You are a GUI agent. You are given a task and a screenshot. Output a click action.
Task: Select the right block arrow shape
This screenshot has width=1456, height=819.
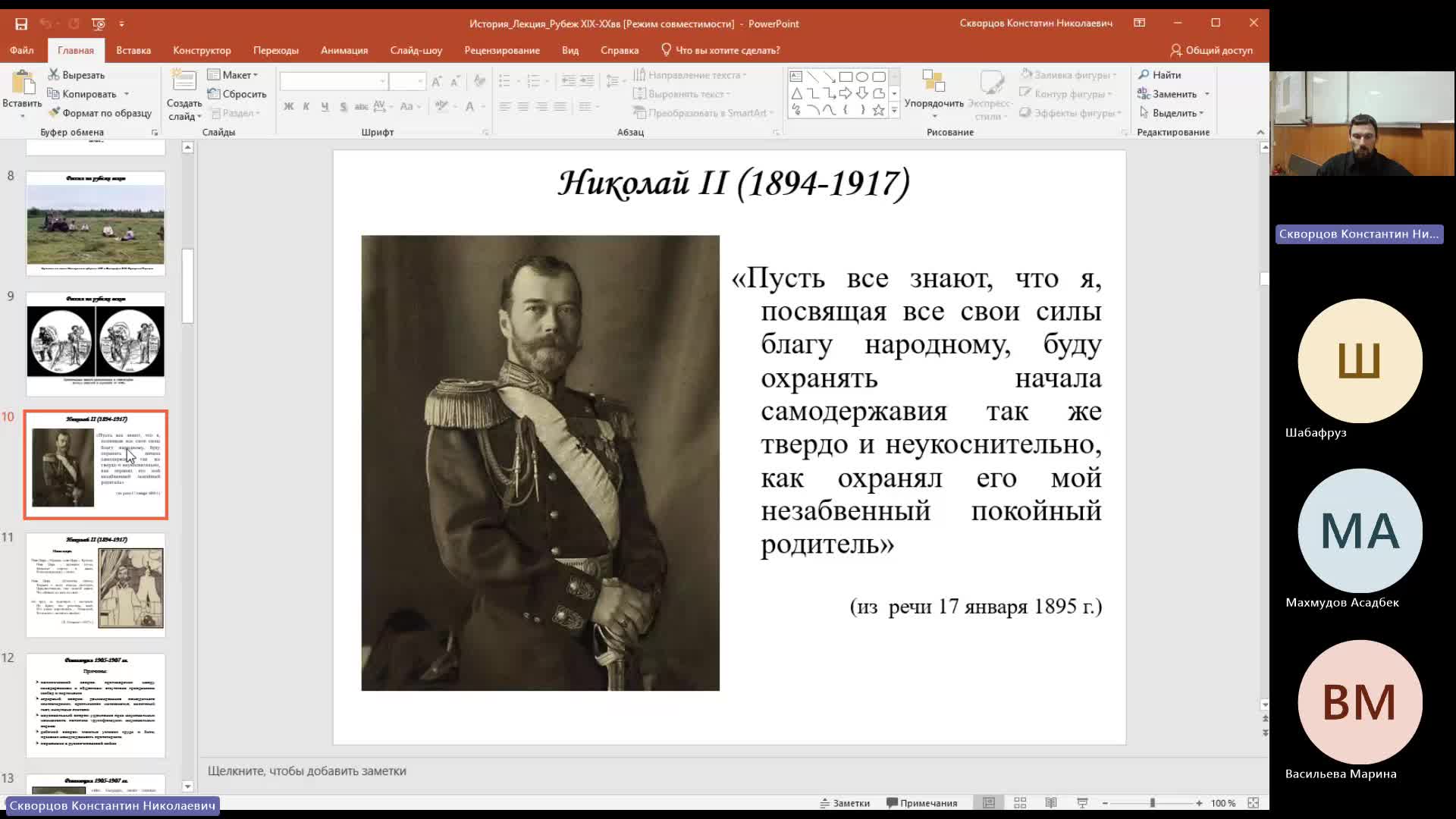846,93
